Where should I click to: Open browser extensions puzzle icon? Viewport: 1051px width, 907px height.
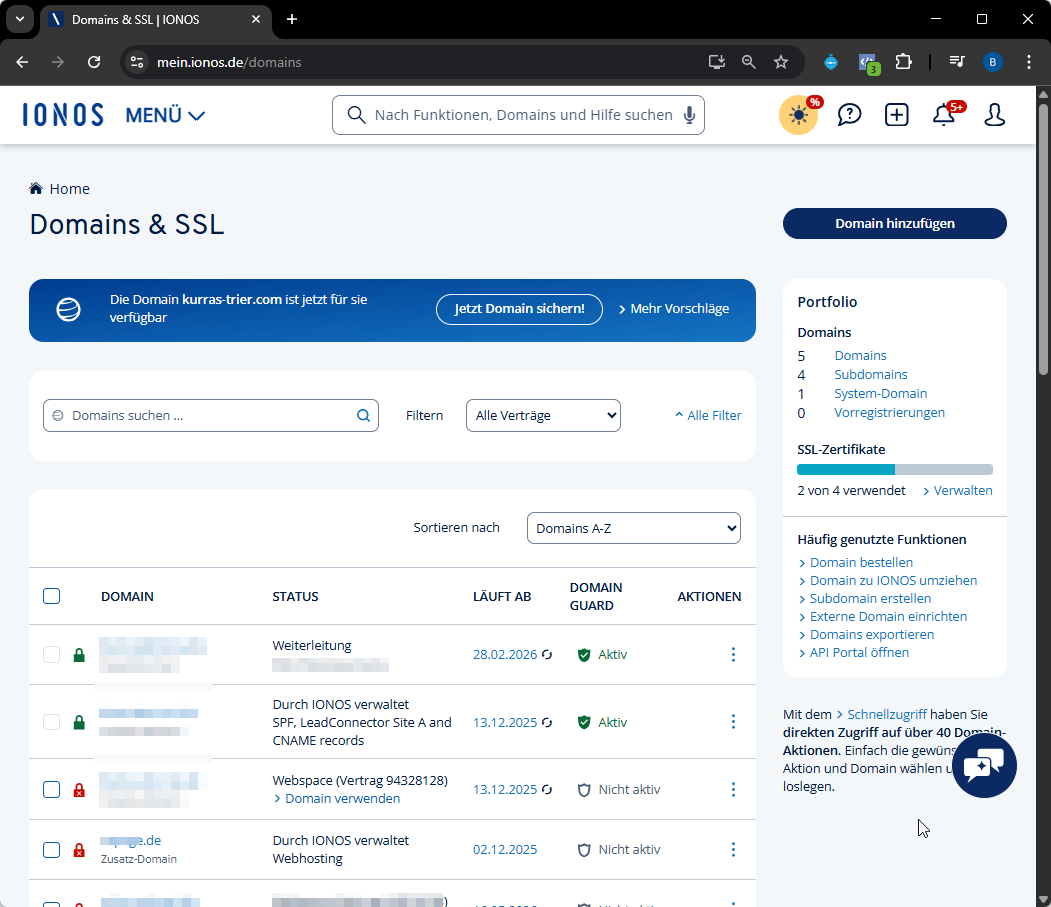[904, 62]
